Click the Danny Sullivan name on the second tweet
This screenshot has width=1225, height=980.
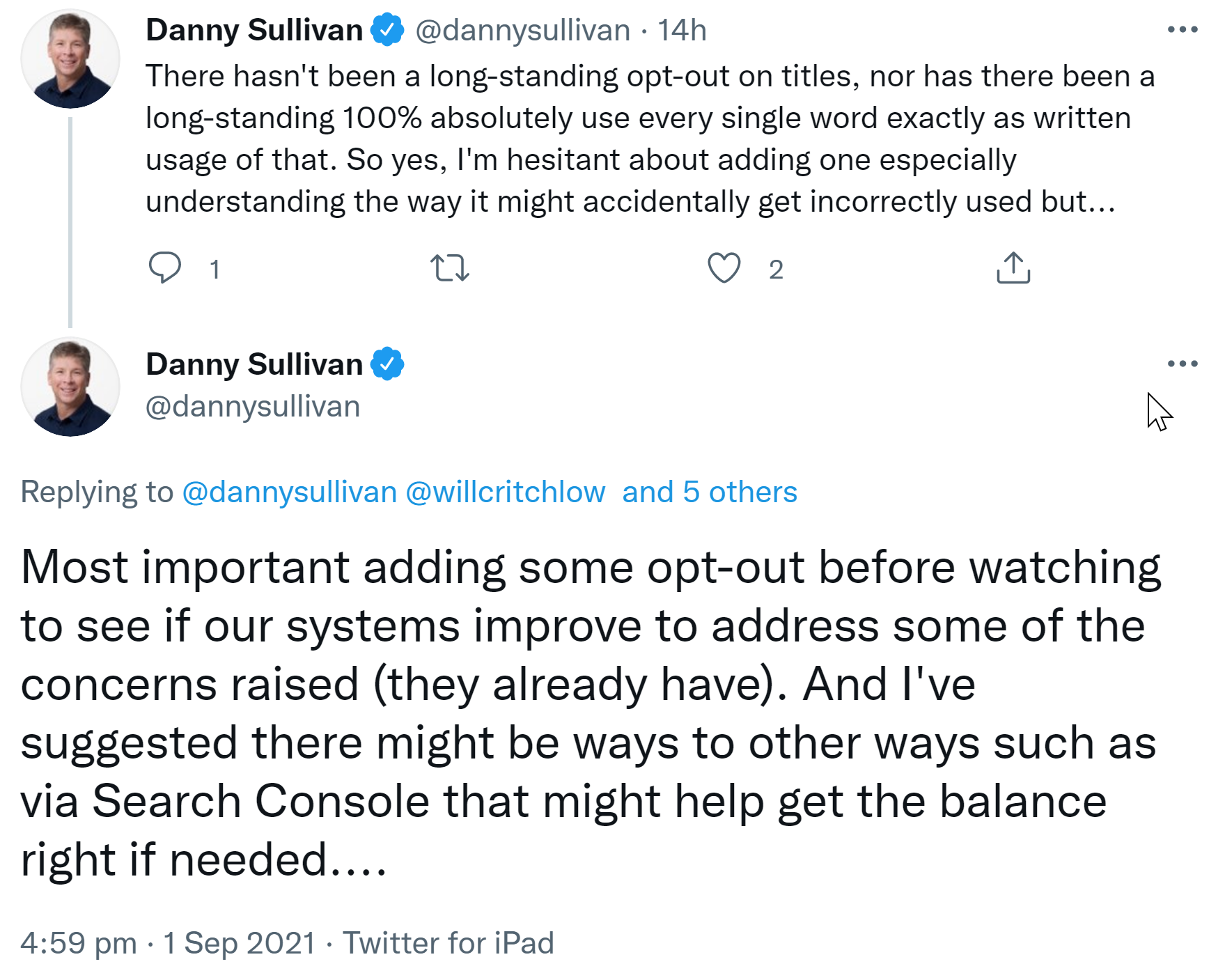click(x=254, y=364)
